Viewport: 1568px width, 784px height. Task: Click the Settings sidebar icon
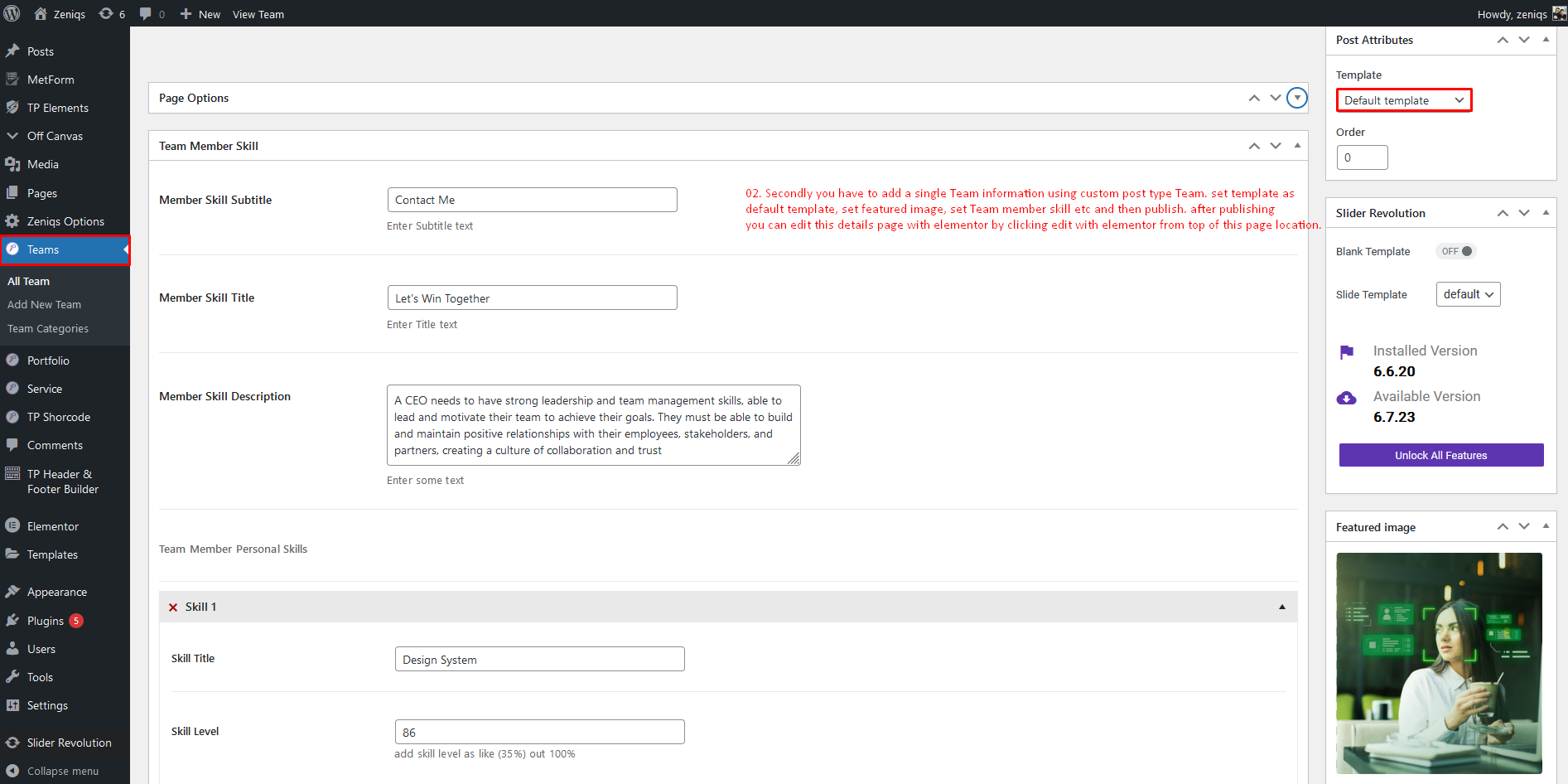(x=12, y=705)
